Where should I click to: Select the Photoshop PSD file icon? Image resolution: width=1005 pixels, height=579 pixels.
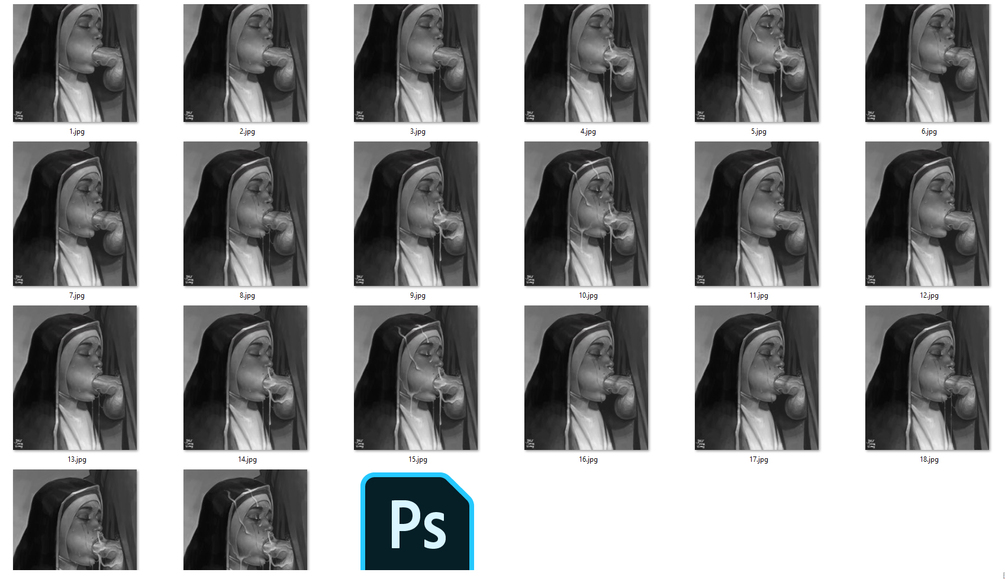[x=417, y=521]
